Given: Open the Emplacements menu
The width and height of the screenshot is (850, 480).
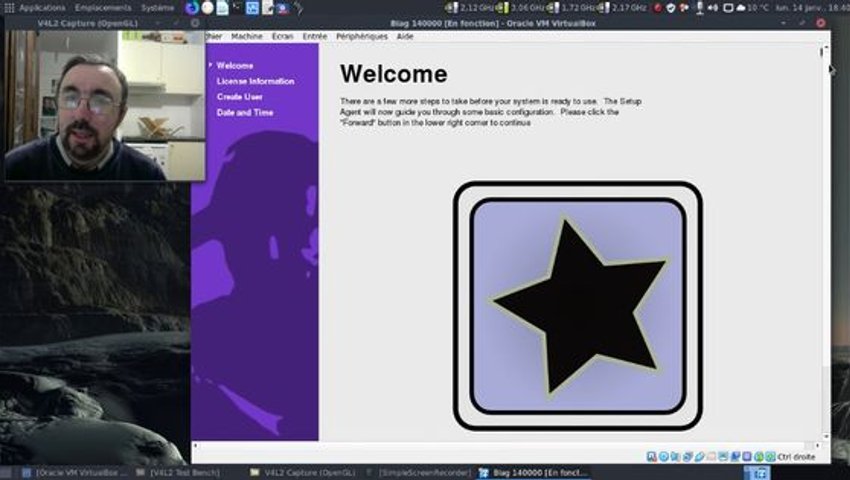Looking at the screenshot, I should [103, 8].
